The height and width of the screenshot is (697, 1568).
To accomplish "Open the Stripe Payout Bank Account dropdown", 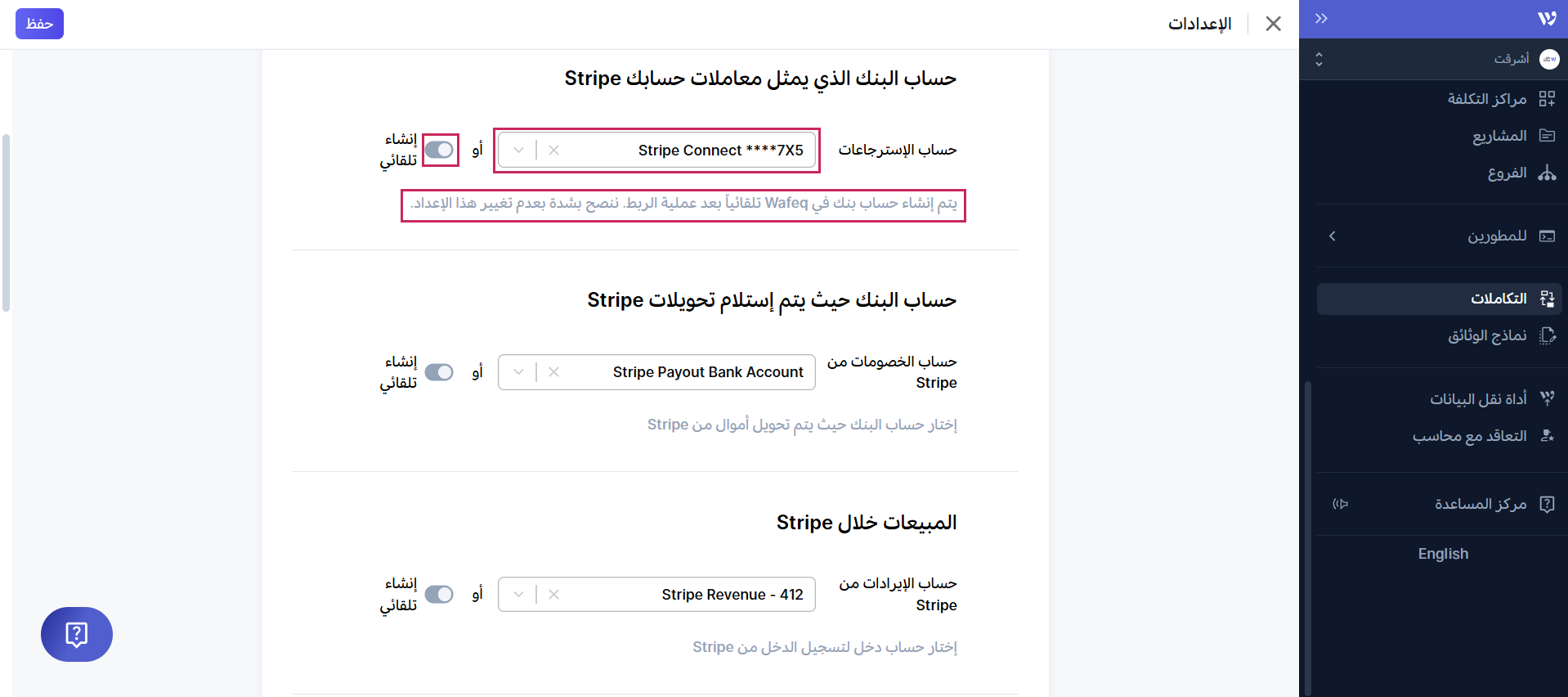I will (x=518, y=372).
